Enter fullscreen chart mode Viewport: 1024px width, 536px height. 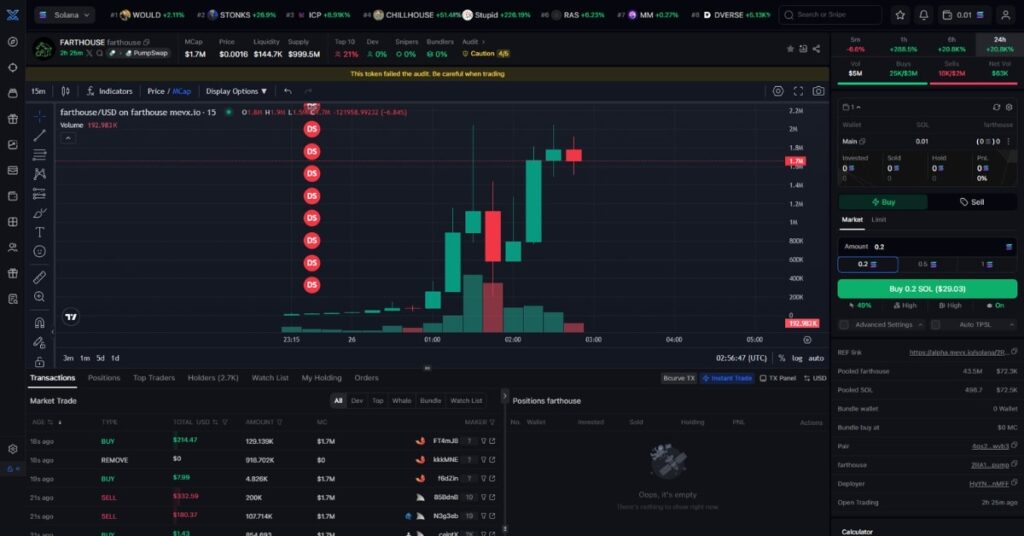pyautogui.click(x=798, y=91)
